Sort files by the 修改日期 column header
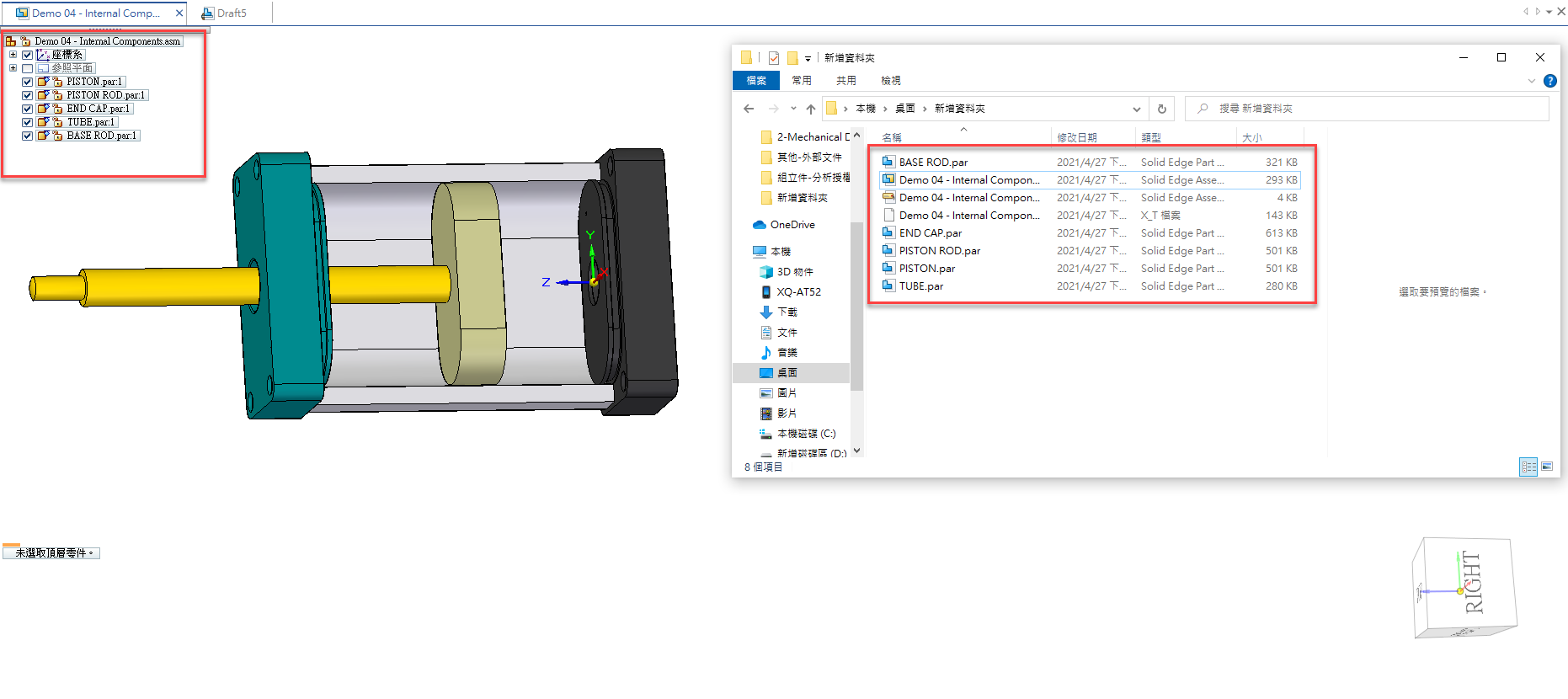Viewport: 1568px width, 699px height. pos(1077,137)
